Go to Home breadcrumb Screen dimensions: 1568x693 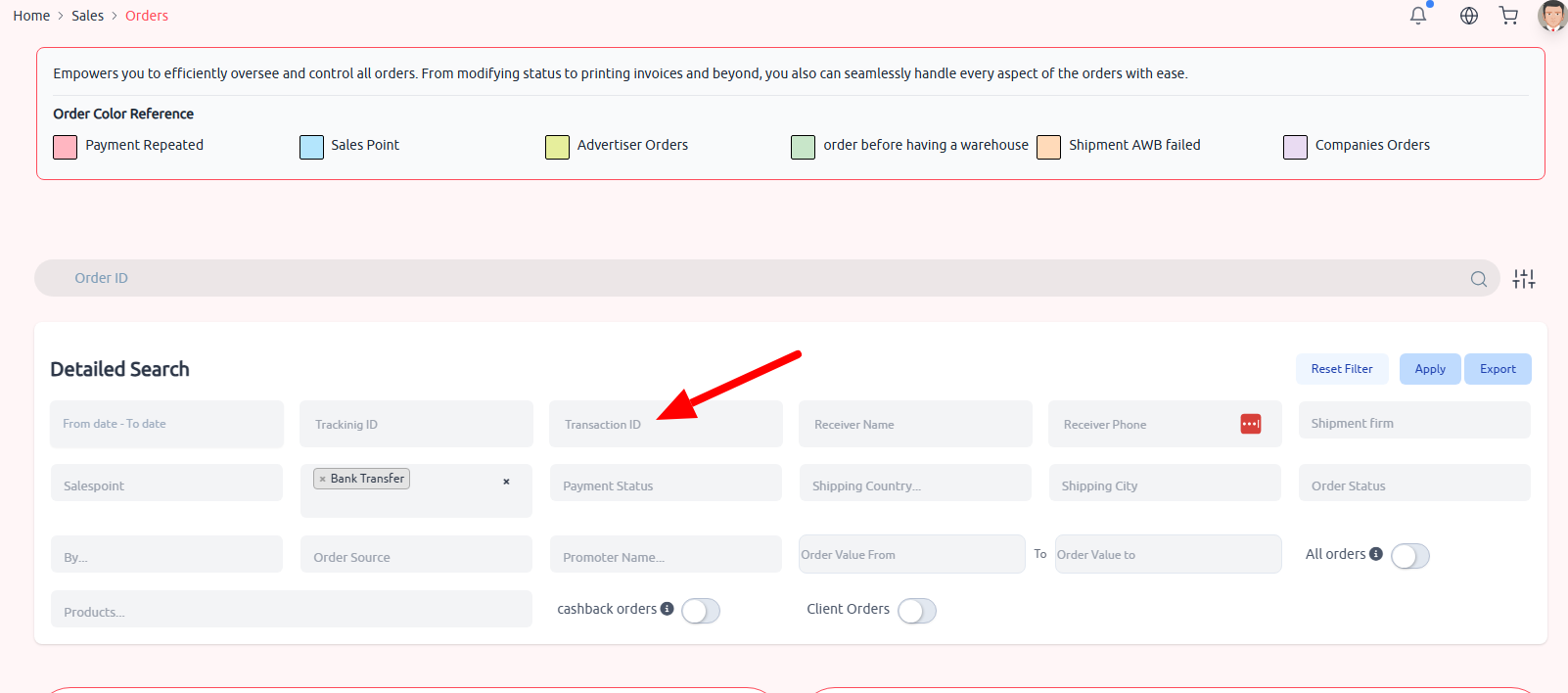(x=31, y=16)
